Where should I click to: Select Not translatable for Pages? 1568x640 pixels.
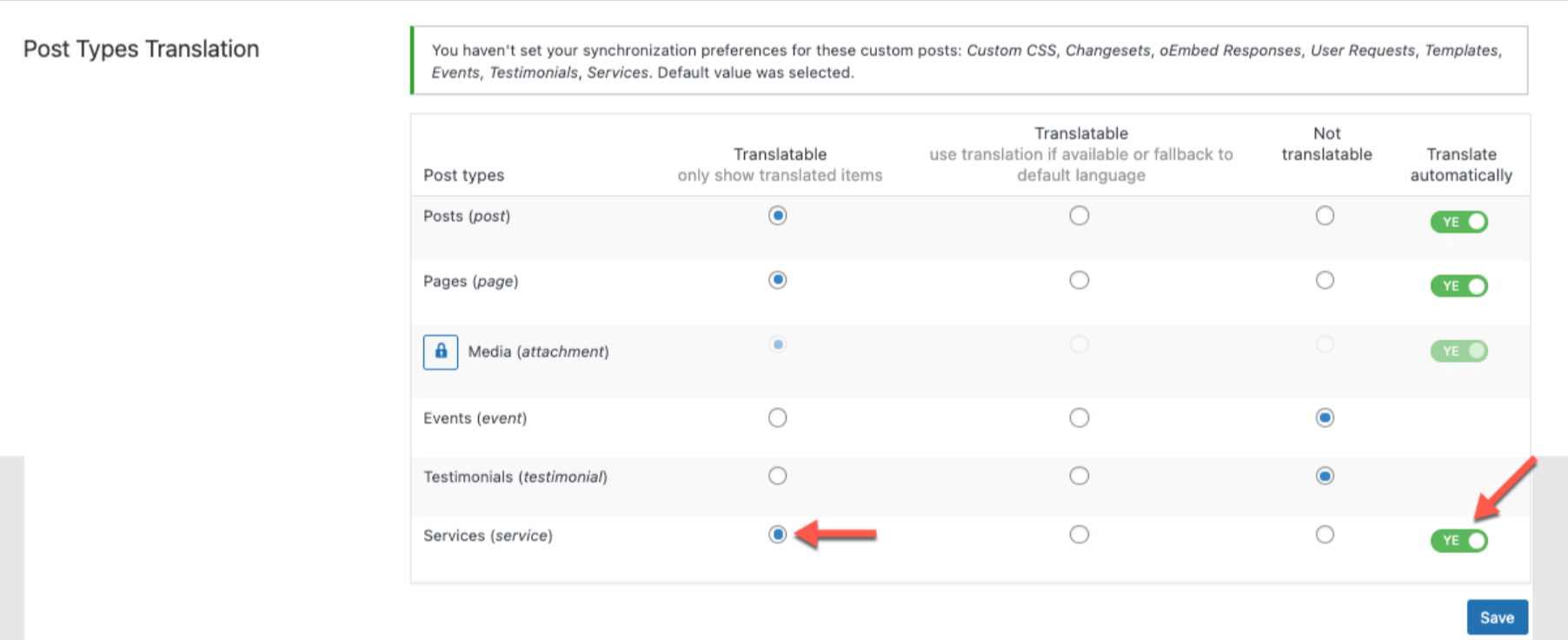(x=1325, y=280)
